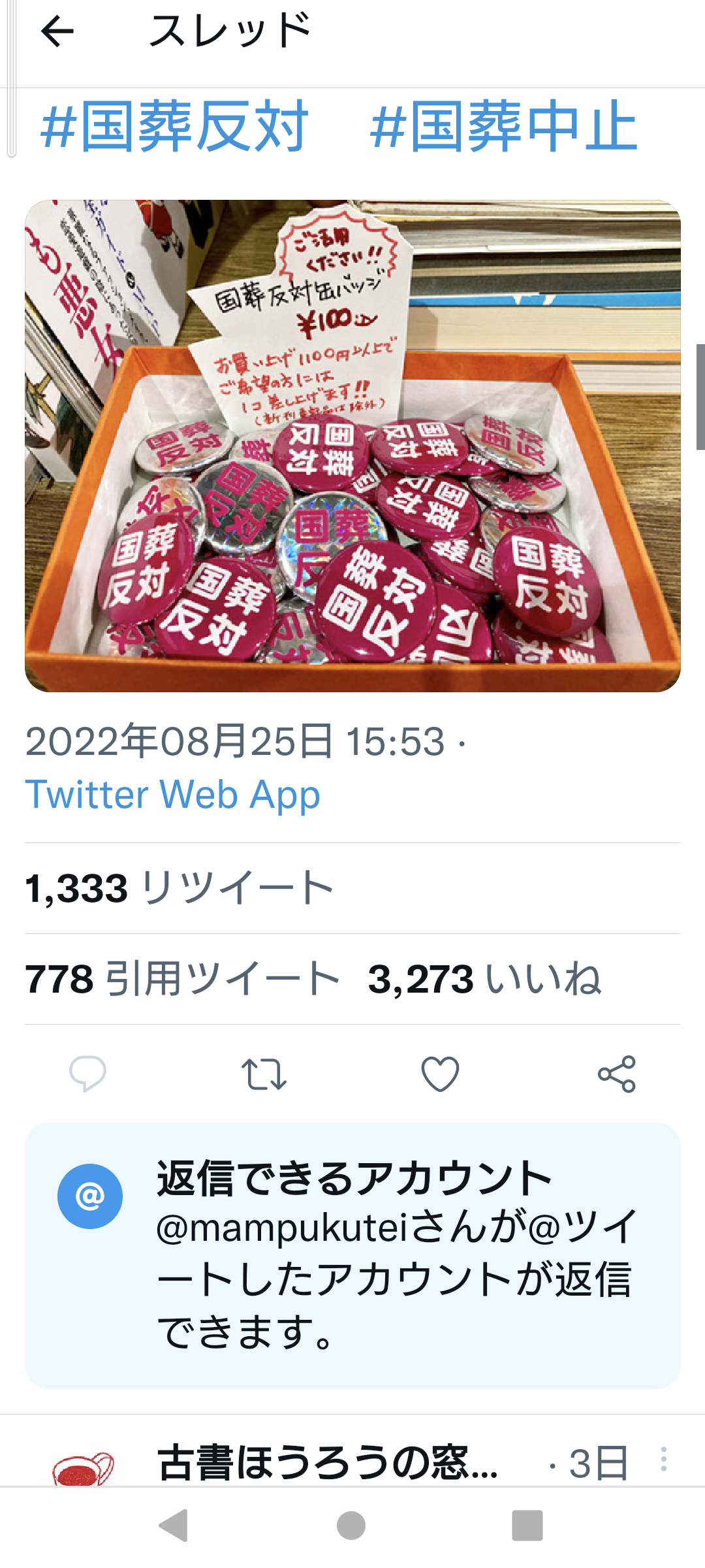
Task: View the 3,273 いいね list
Action: pos(485,979)
